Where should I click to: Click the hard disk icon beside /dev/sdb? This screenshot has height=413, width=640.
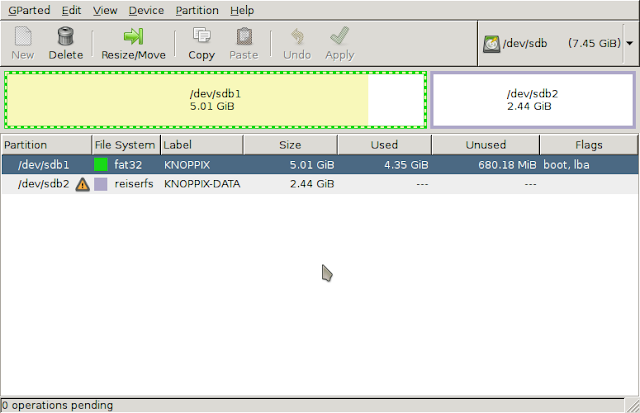(491, 44)
